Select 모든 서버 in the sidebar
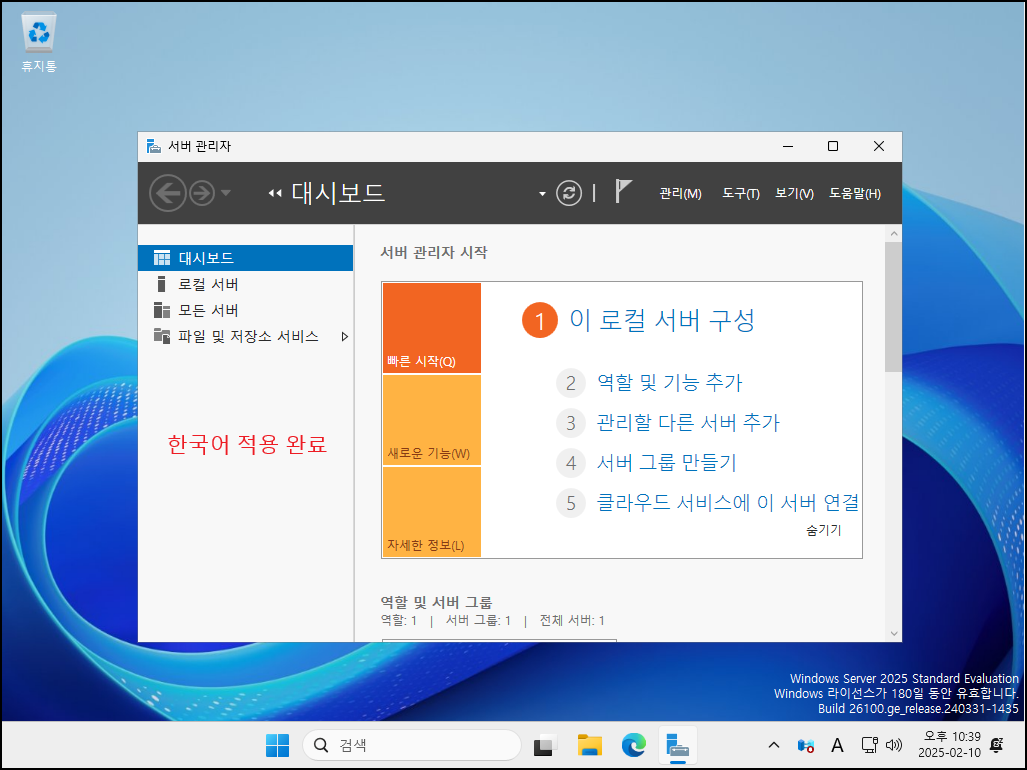Screen dimensions: 1027x770 246,310
